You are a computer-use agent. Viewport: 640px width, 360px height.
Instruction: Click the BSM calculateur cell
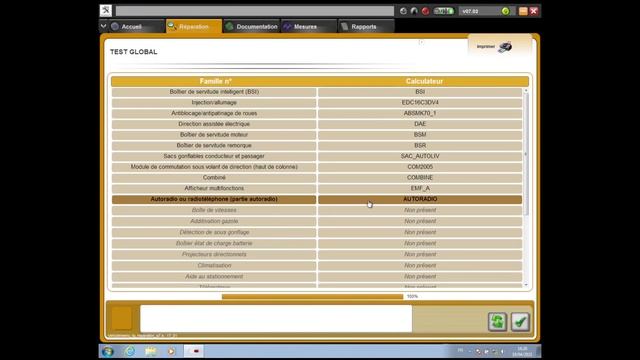point(420,135)
